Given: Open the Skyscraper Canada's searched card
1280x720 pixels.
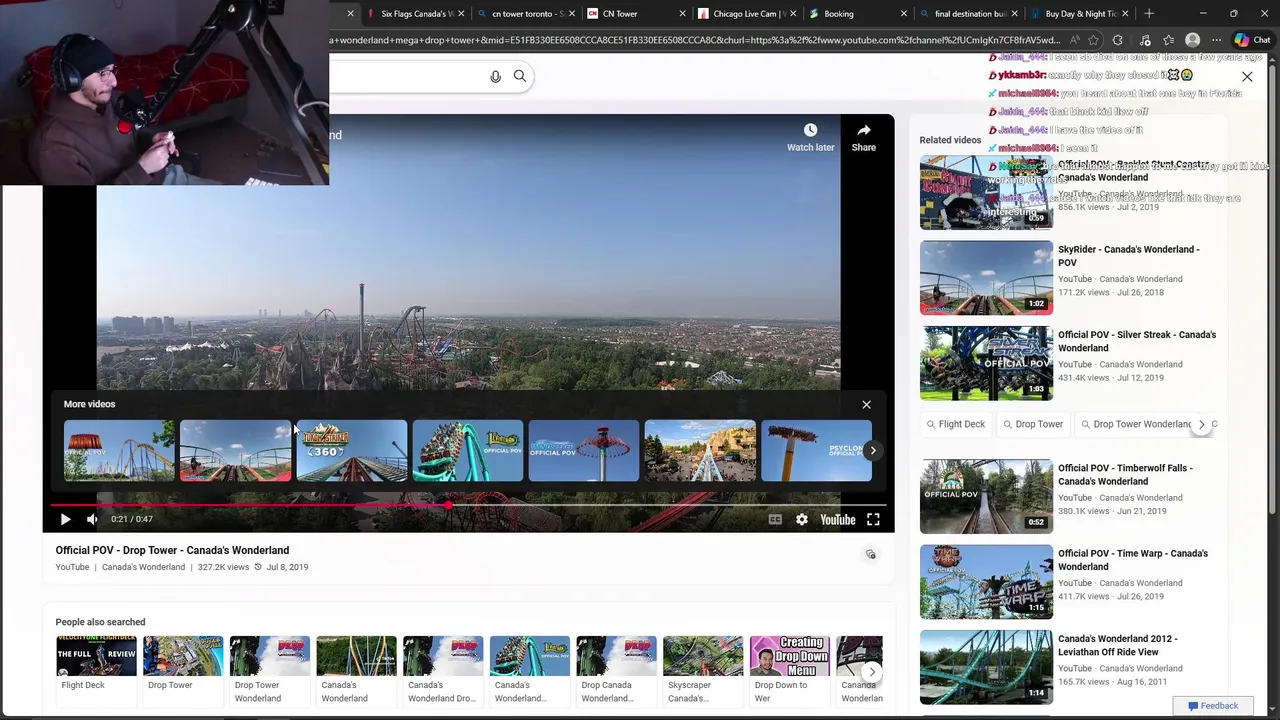Looking at the screenshot, I should pyautogui.click(x=703, y=670).
